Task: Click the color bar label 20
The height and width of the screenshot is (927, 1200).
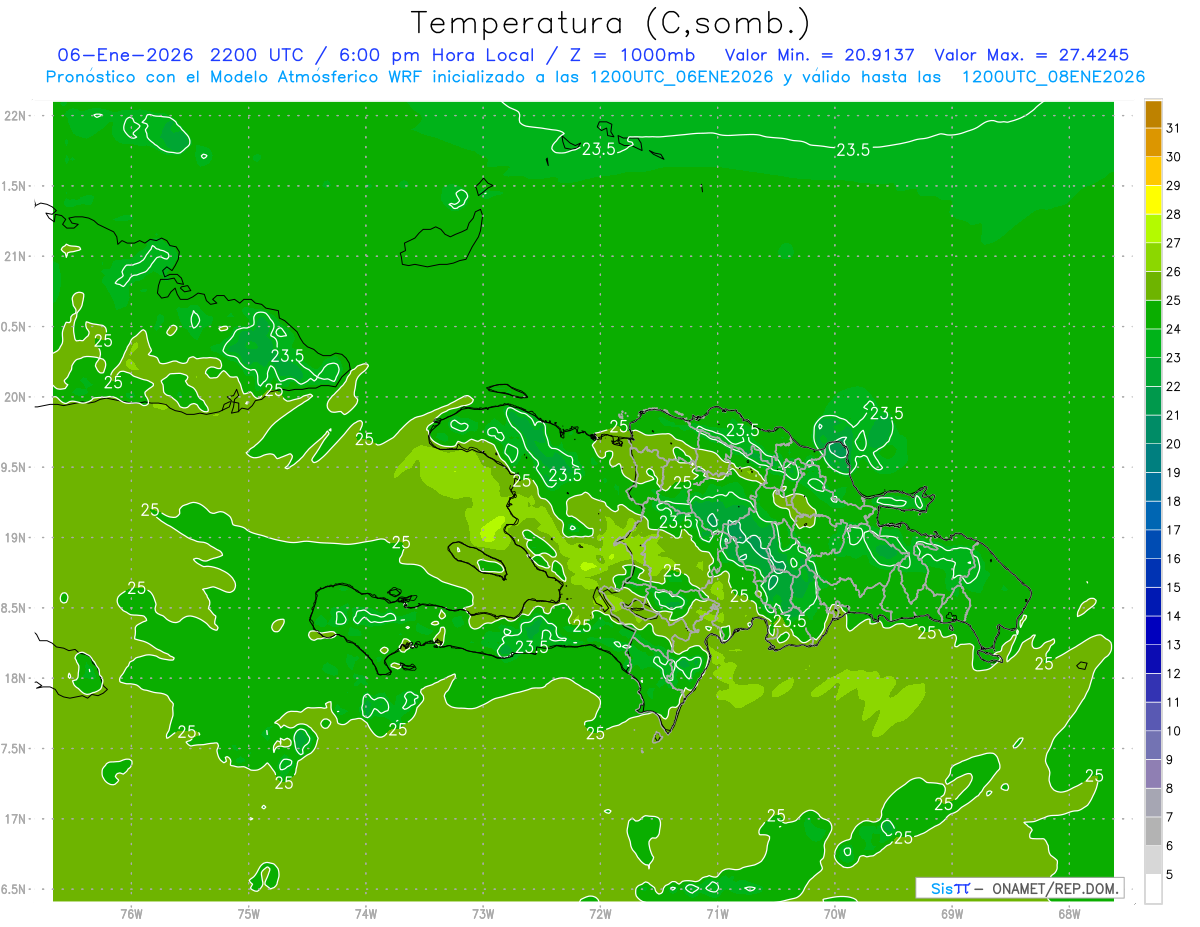Action: (x=1174, y=444)
